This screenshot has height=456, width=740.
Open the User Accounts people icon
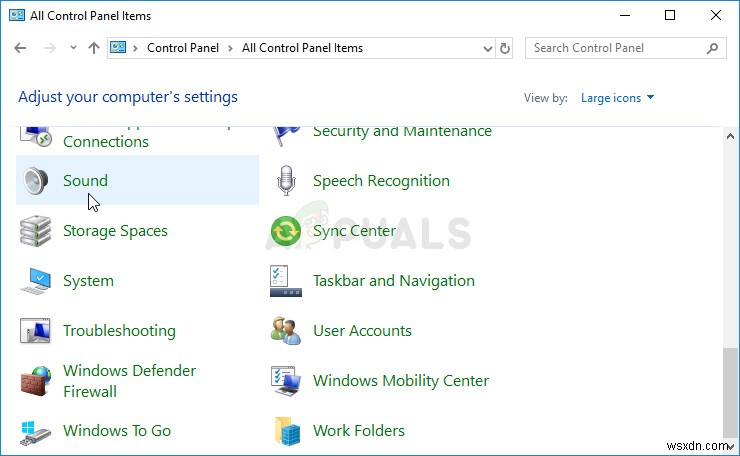coord(286,330)
